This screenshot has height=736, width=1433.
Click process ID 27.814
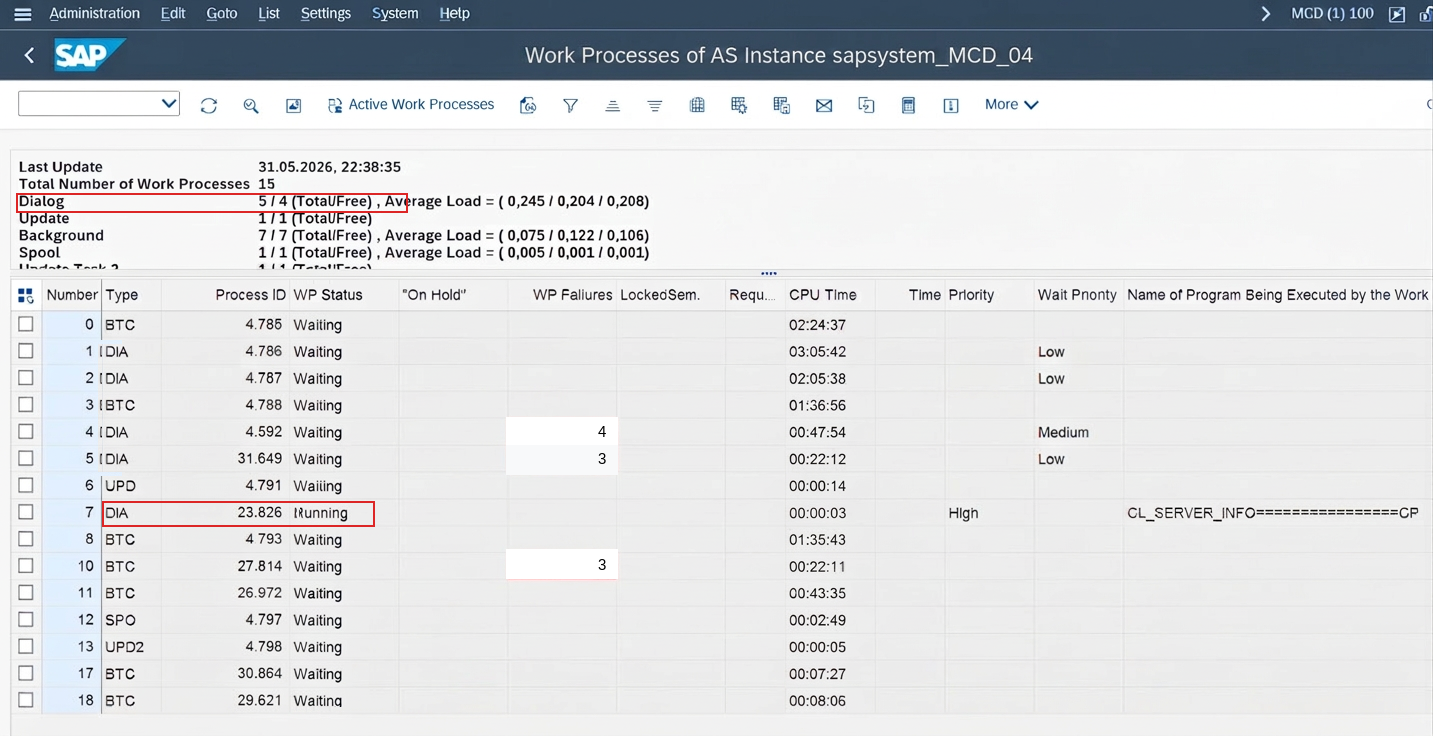(x=226, y=566)
